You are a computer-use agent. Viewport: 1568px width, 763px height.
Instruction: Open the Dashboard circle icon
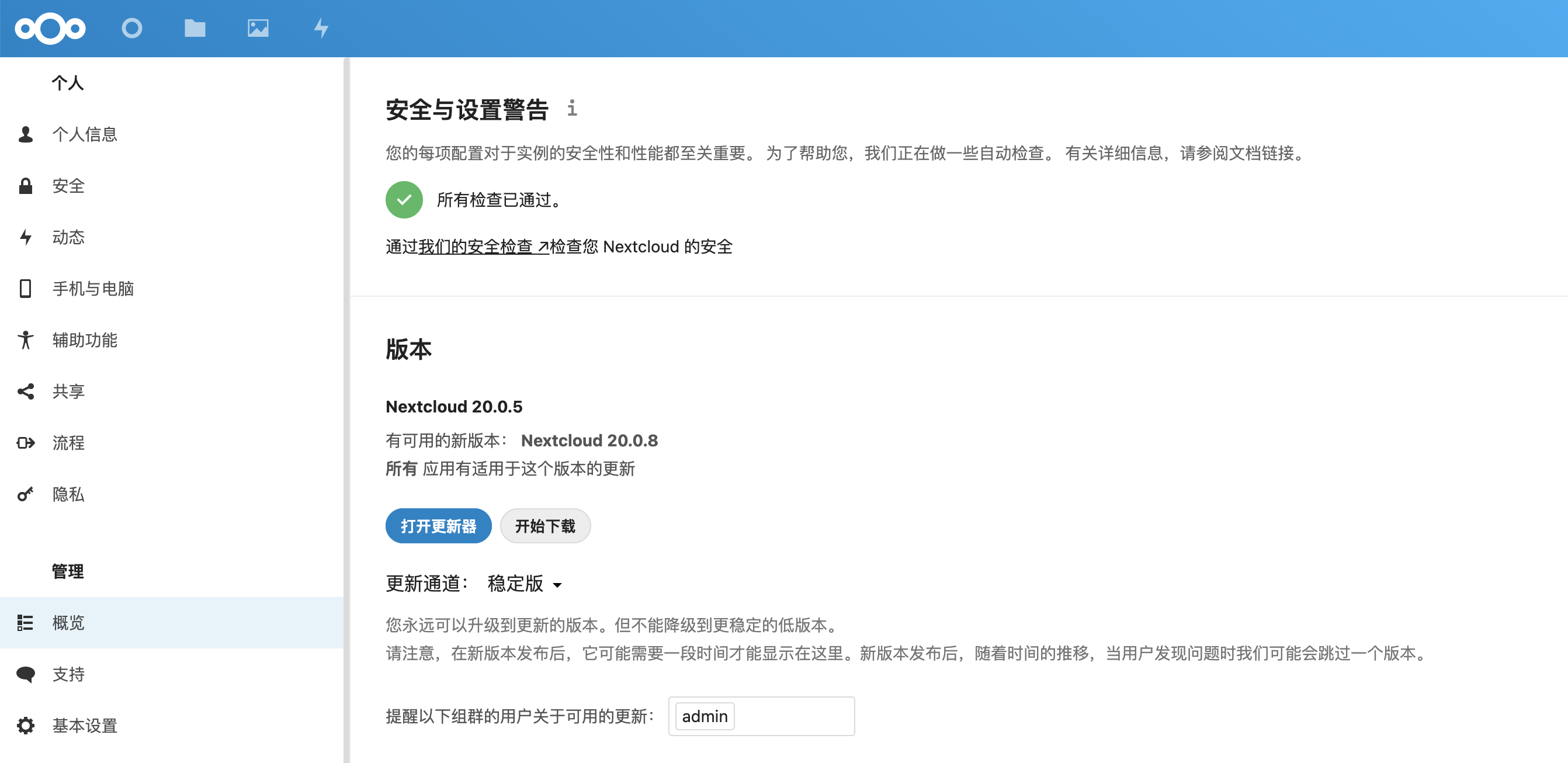point(131,28)
